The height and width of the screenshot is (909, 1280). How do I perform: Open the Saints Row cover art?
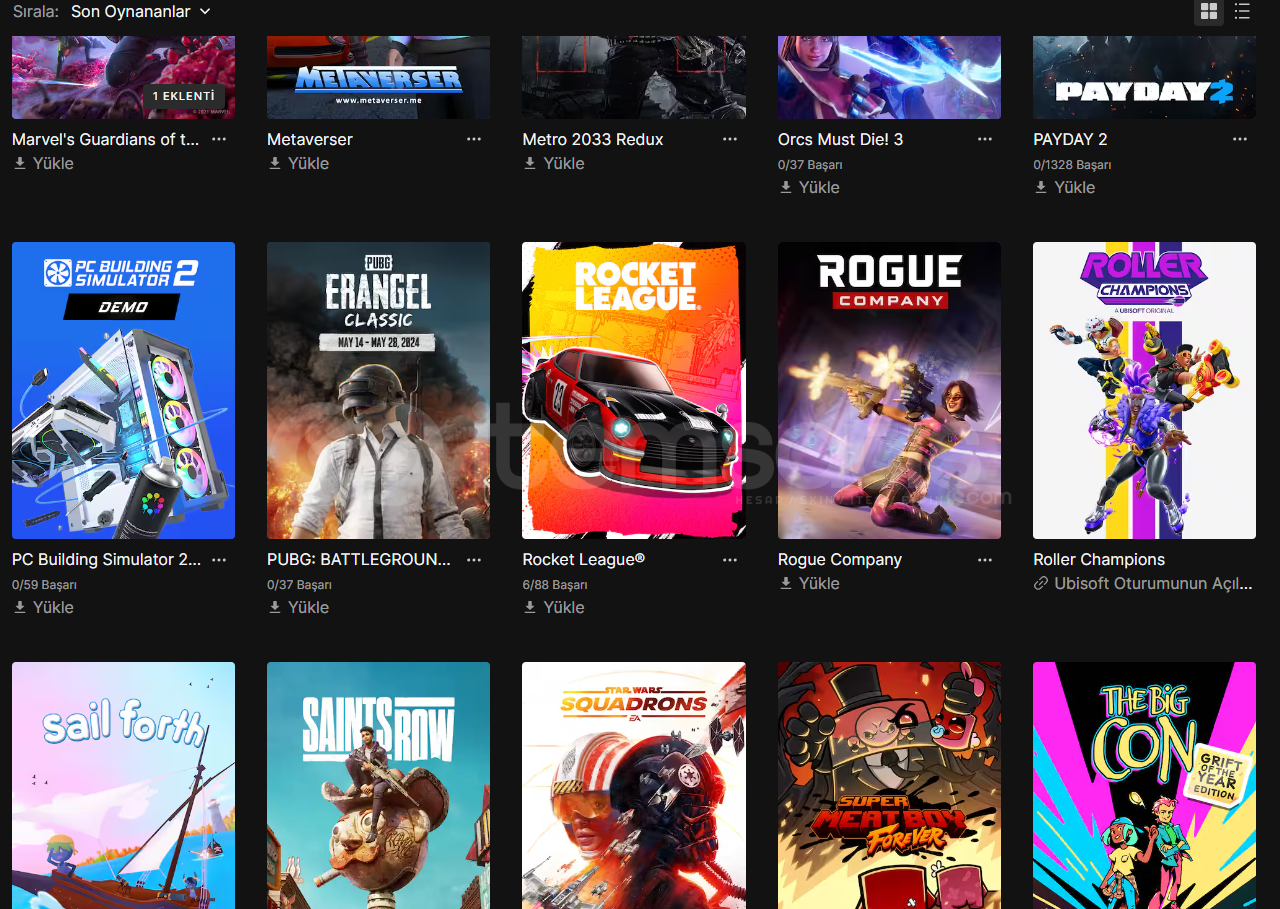(x=378, y=785)
